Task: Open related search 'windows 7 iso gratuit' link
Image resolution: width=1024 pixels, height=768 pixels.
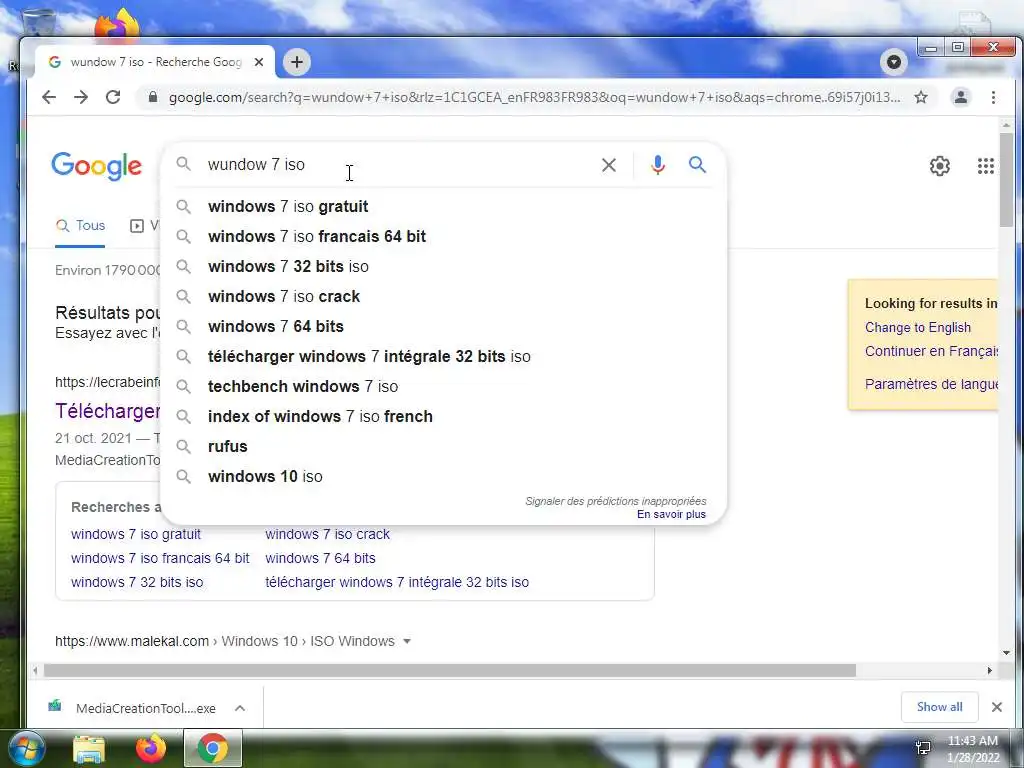Action: click(136, 534)
